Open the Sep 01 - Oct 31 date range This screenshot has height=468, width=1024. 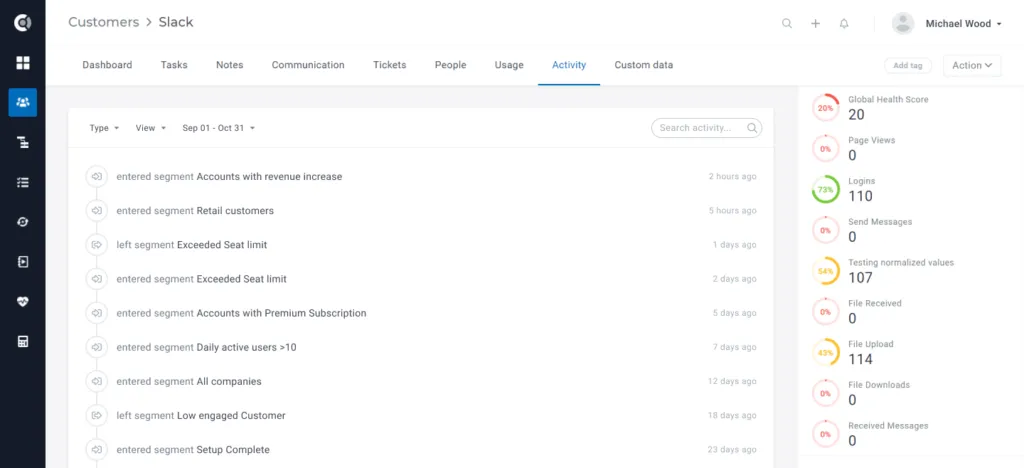pyautogui.click(x=219, y=128)
